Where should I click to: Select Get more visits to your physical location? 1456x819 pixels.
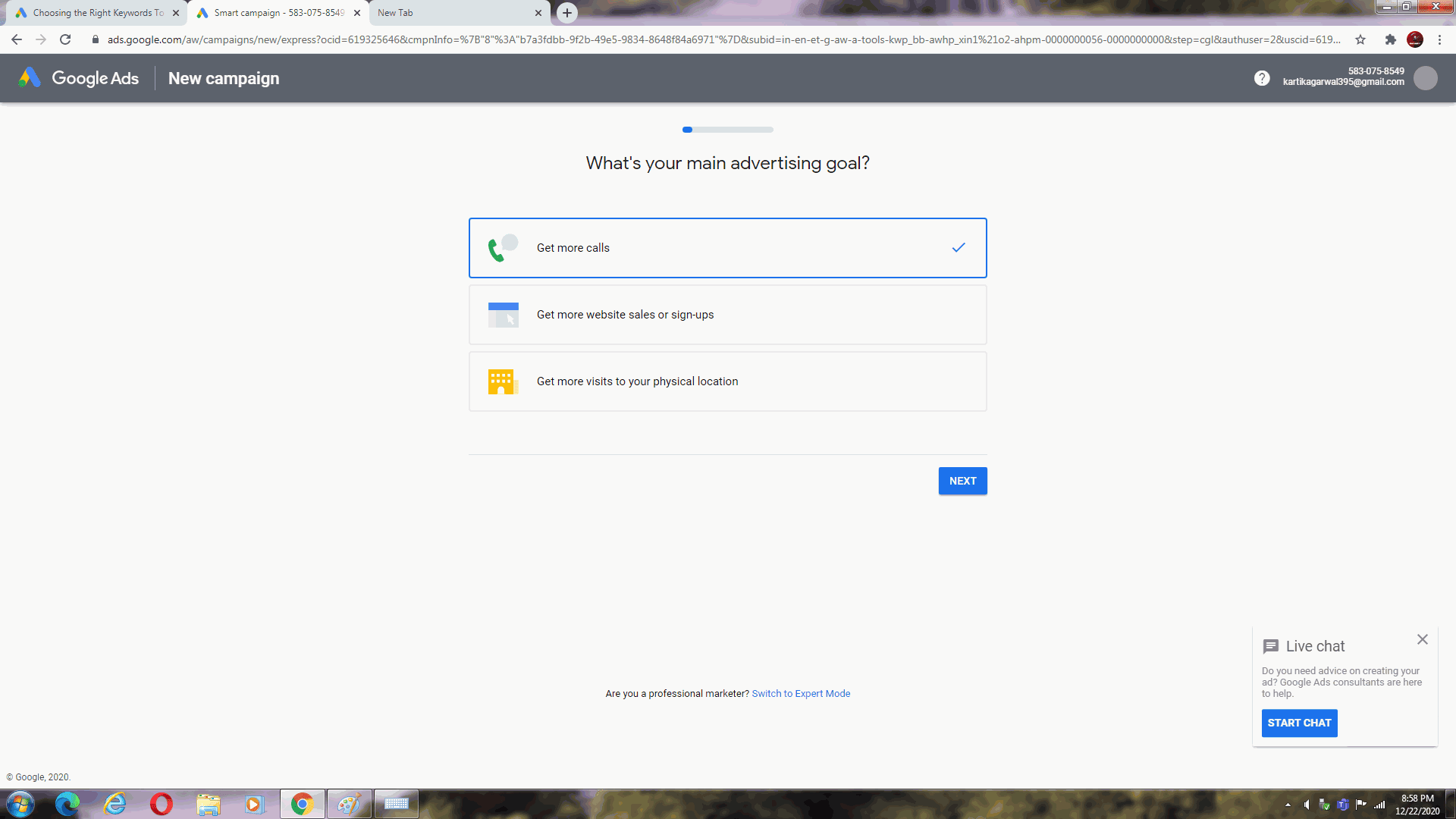pos(727,381)
